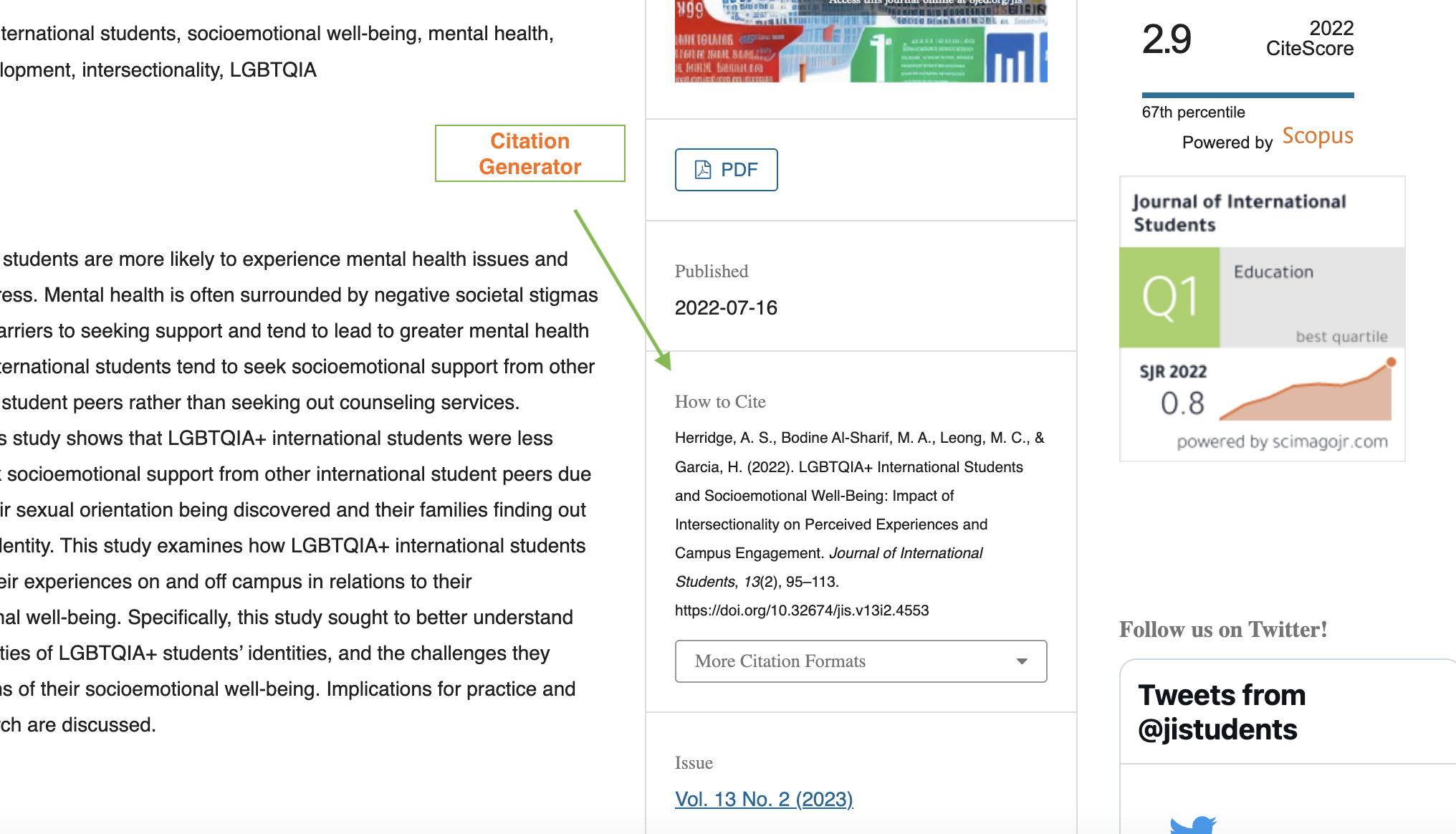The image size is (1456, 834).
Task: Click the citation formats dropdown arrow
Action: (x=1022, y=661)
